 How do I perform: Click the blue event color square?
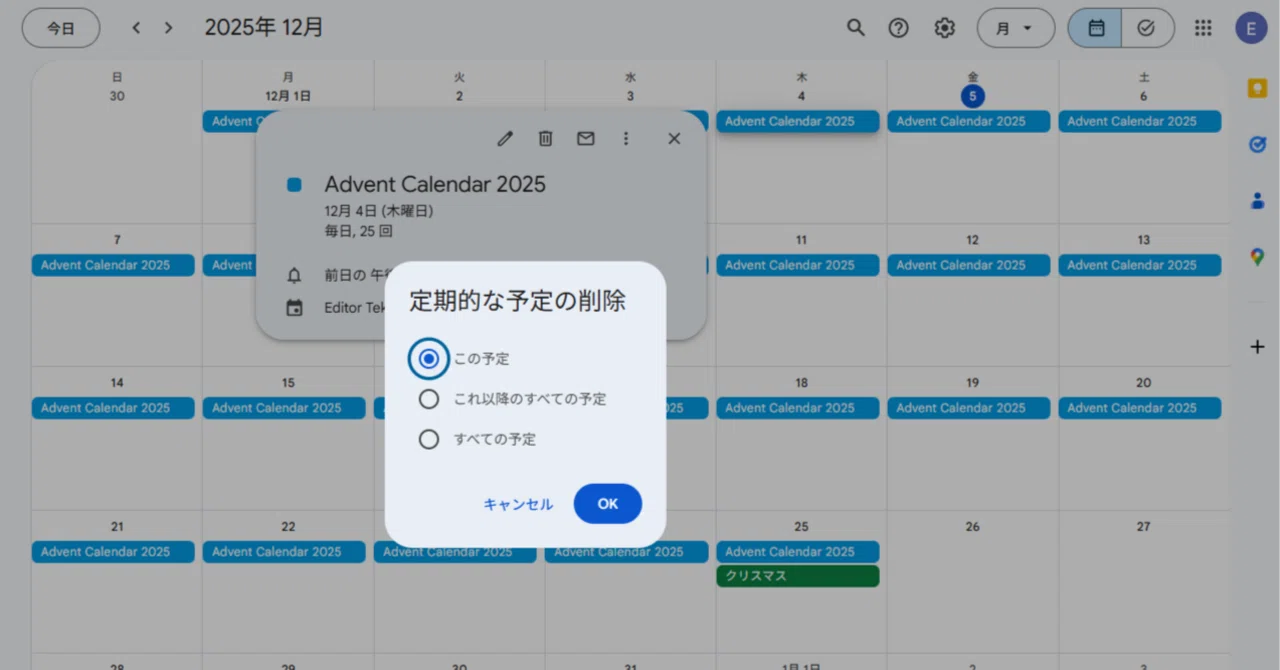pos(294,185)
